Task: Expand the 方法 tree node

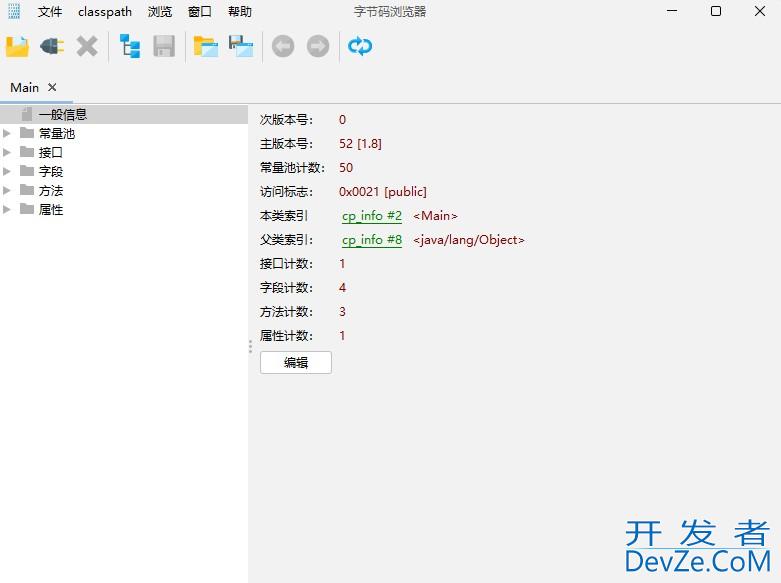Action: (x=8, y=190)
